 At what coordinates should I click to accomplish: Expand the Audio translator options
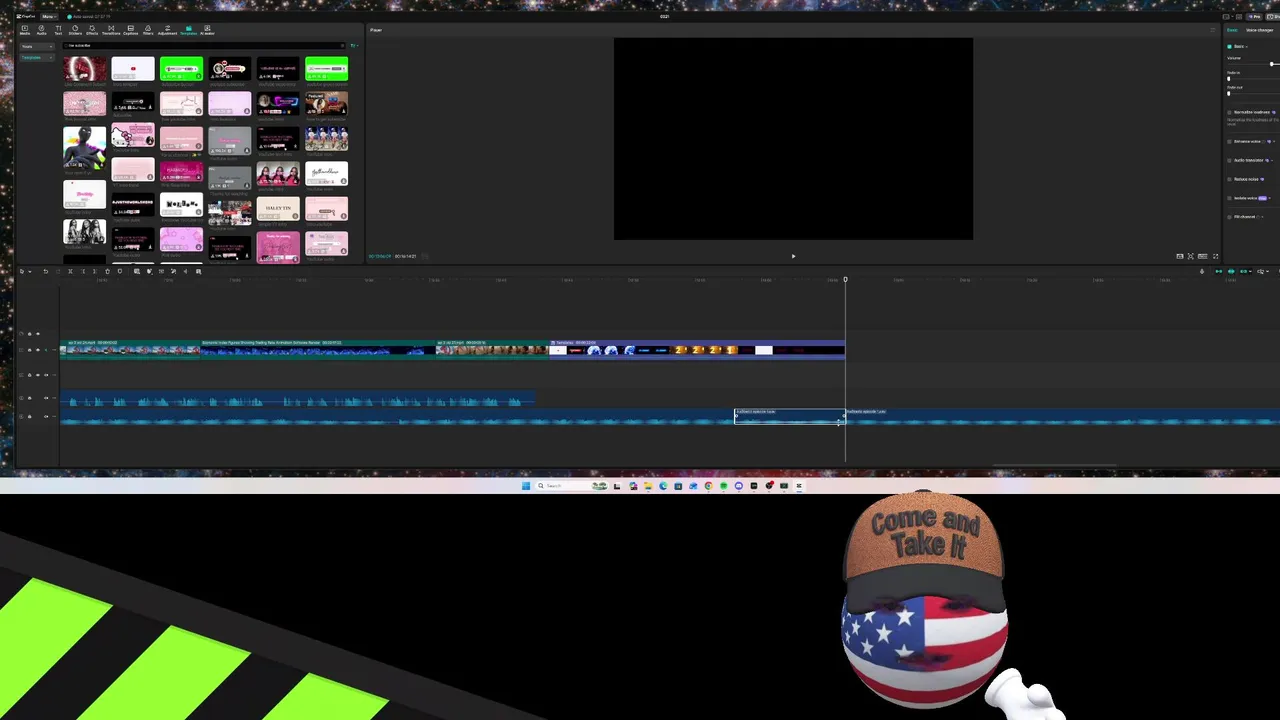click(1272, 160)
